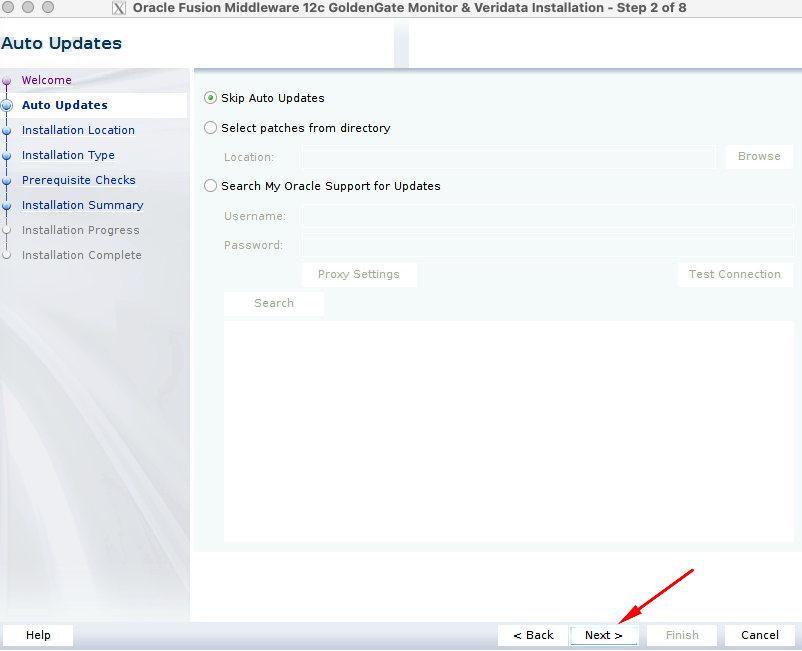The width and height of the screenshot is (802, 651).
Task: Click the empty search results list area
Action: [x=508, y=431]
